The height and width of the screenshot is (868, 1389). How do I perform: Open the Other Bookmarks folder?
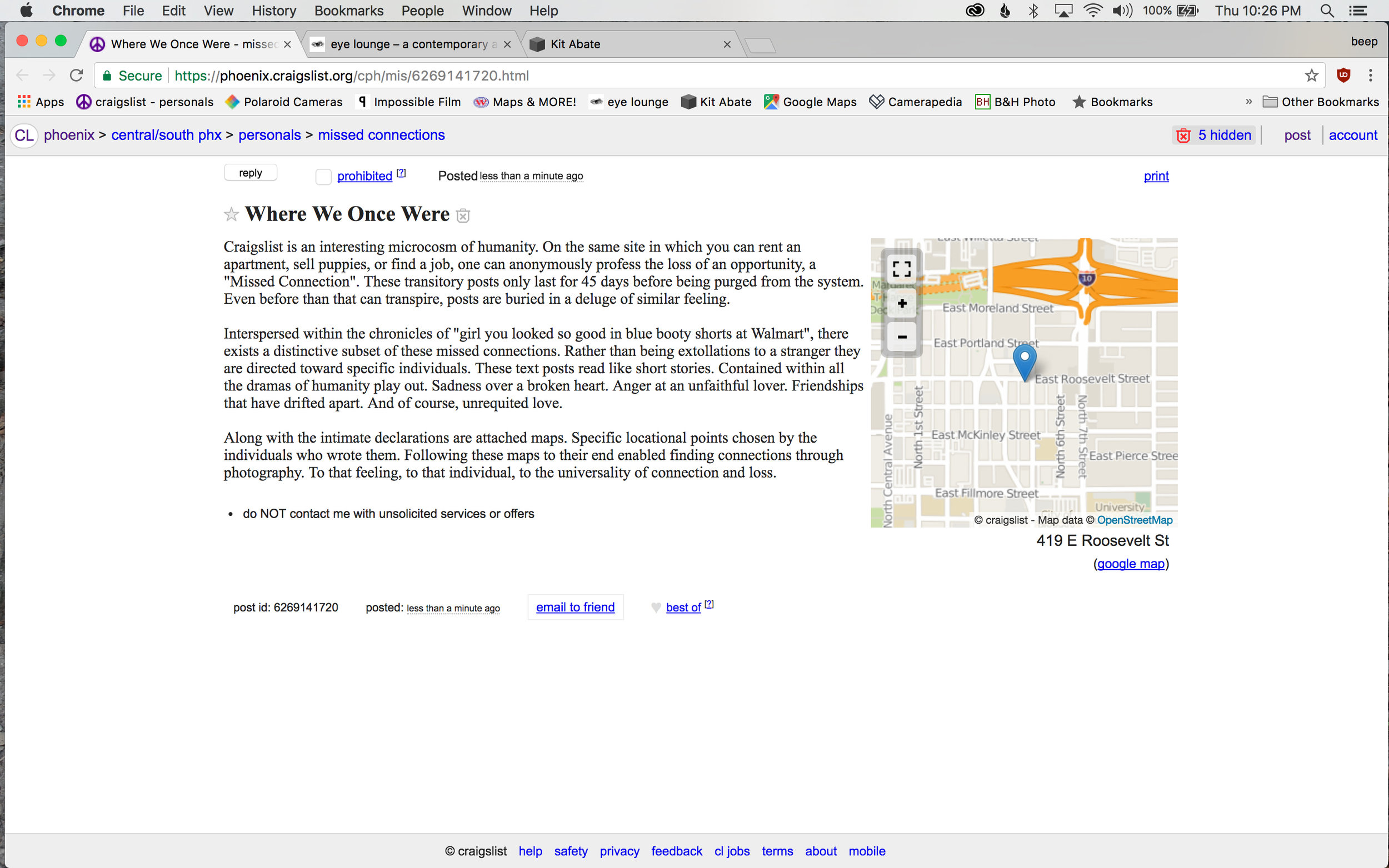coord(1320,102)
